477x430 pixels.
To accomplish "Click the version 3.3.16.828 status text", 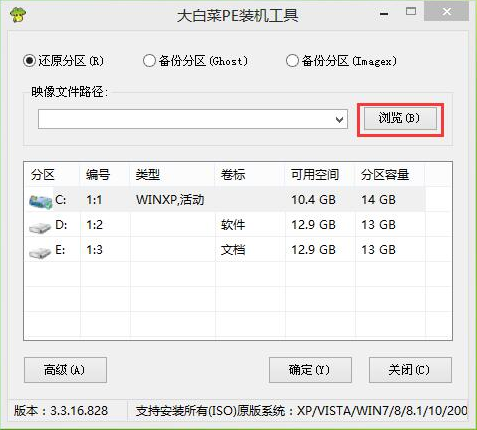I will point(61,411).
